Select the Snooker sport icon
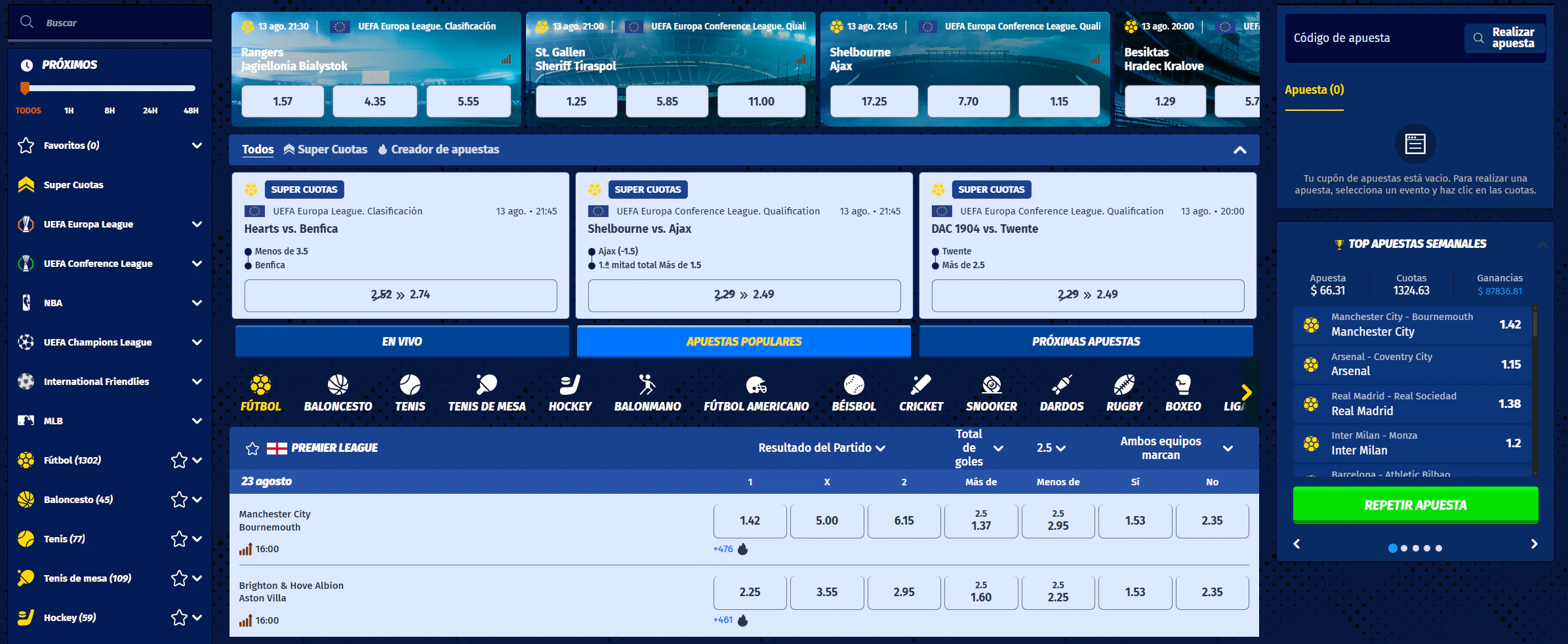This screenshot has height=644, width=1568. pyautogui.click(x=992, y=384)
